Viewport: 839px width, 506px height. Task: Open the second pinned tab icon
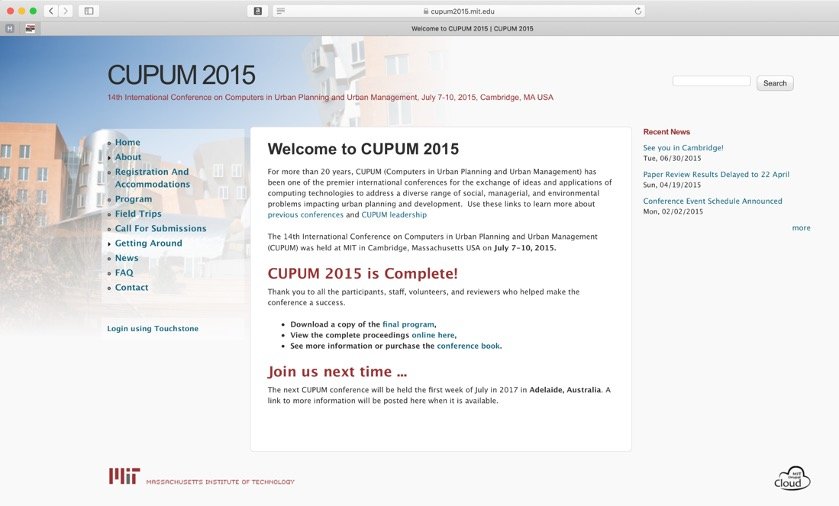coord(30,29)
